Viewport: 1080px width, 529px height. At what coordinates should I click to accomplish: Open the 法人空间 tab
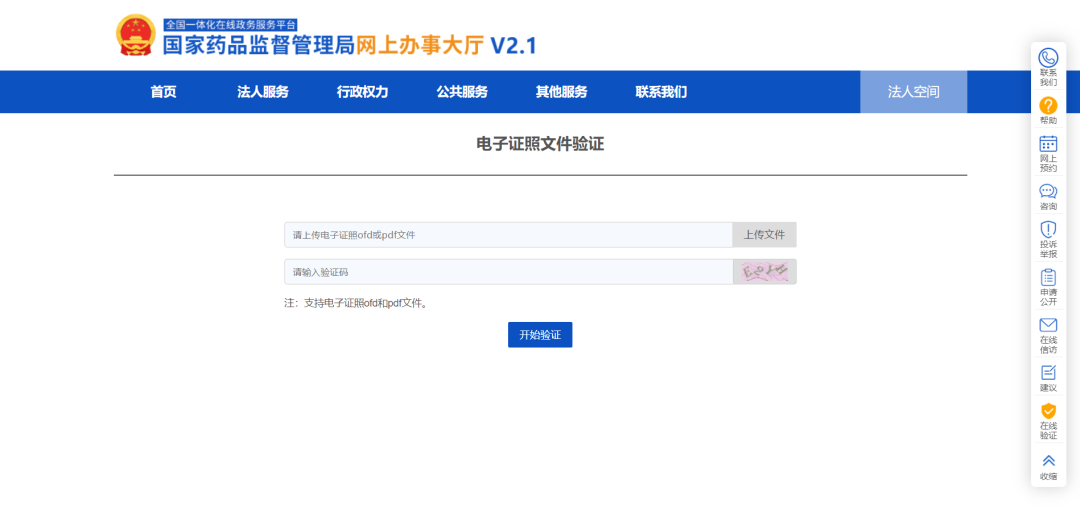pyautogui.click(x=913, y=92)
